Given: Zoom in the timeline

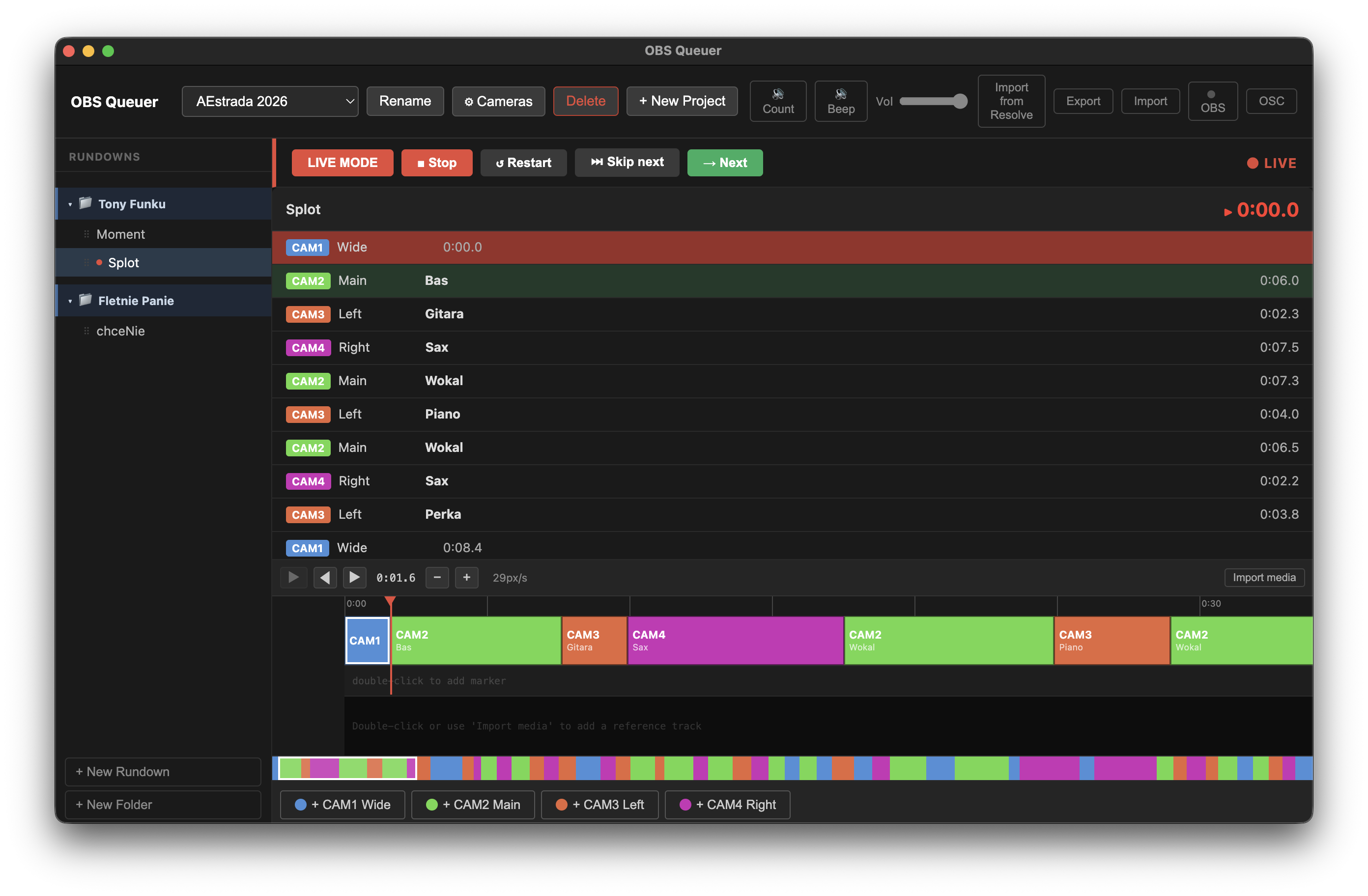Looking at the screenshot, I should coord(467,578).
